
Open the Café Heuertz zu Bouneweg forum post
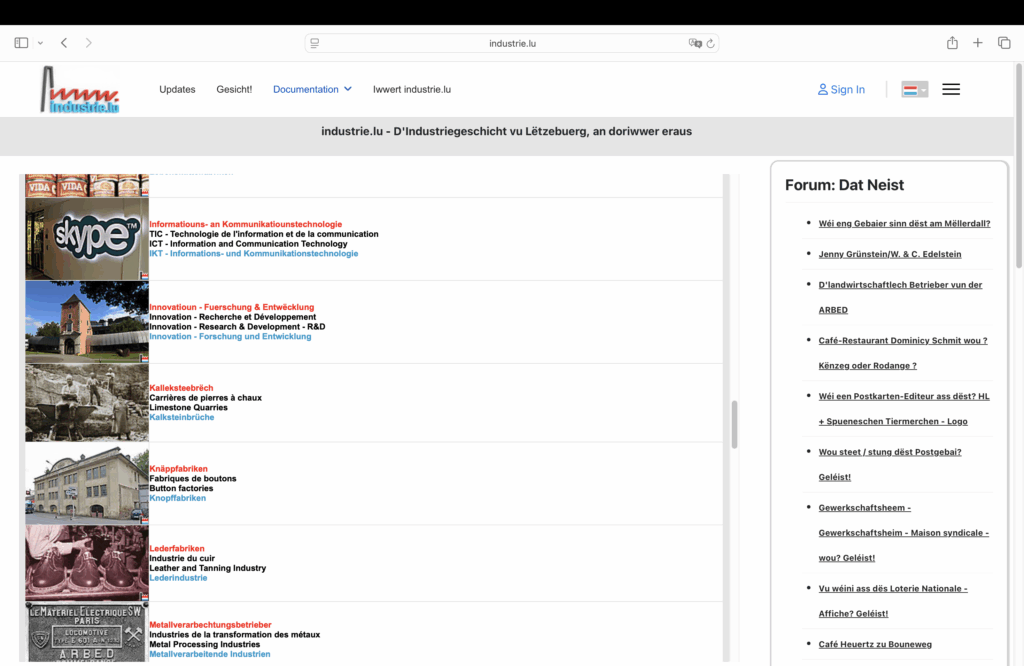(875, 644)
